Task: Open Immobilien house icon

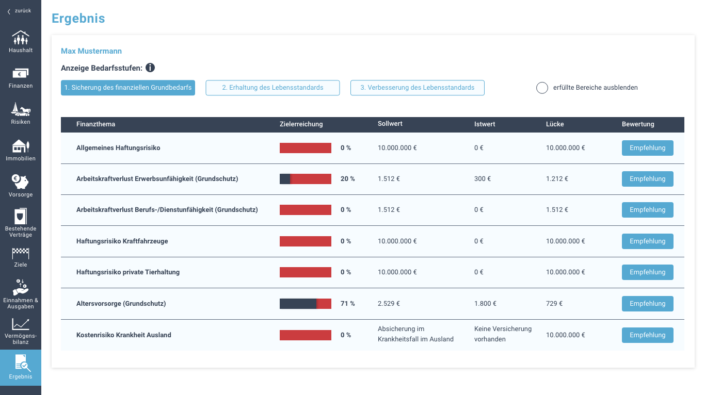Action: (20, 150)
